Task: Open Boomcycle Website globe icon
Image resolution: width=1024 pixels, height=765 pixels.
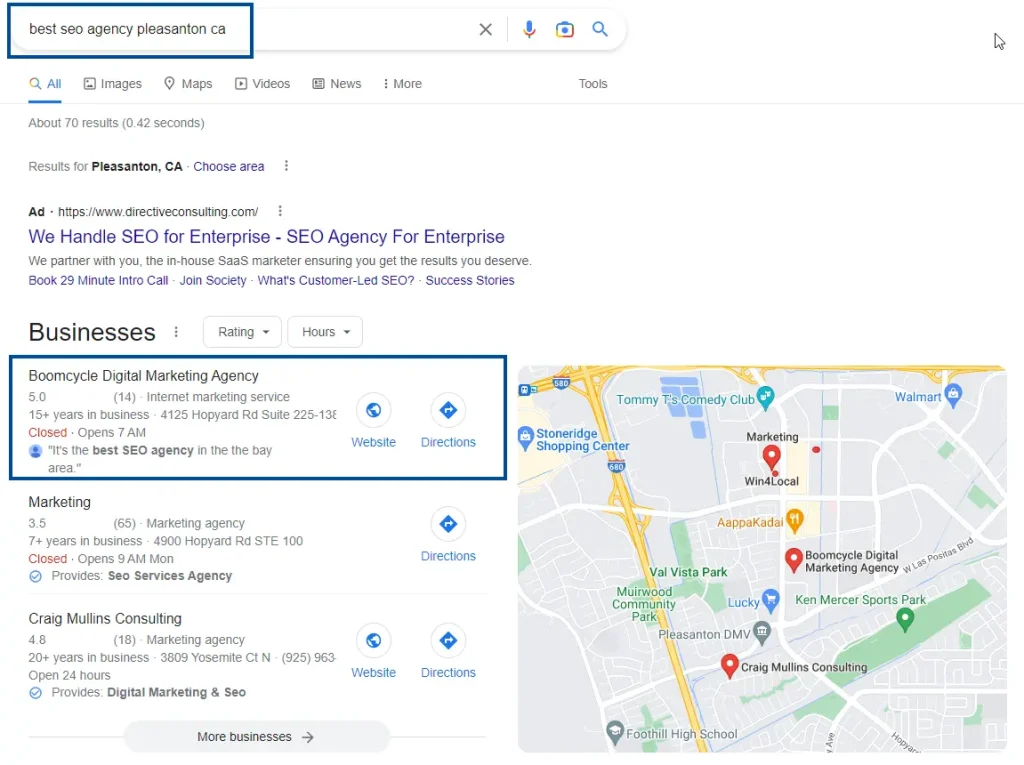Action: pyautogui.click(x=373, y=410)
